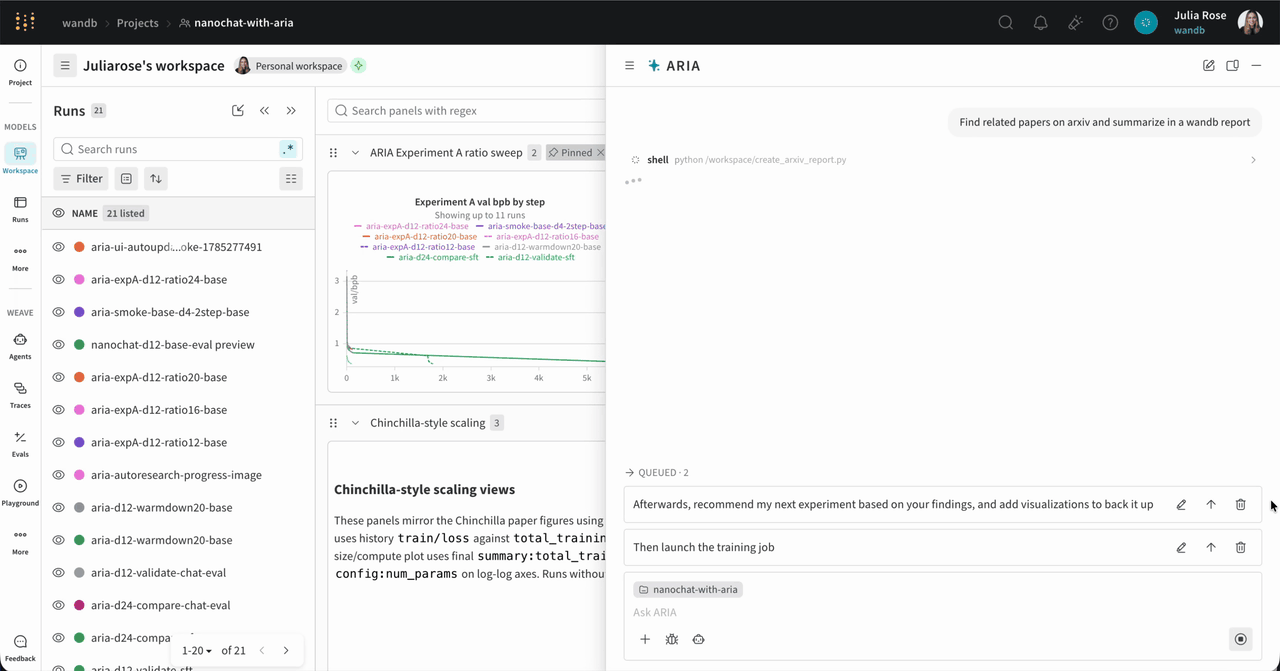Go to next page of runs

286,650
